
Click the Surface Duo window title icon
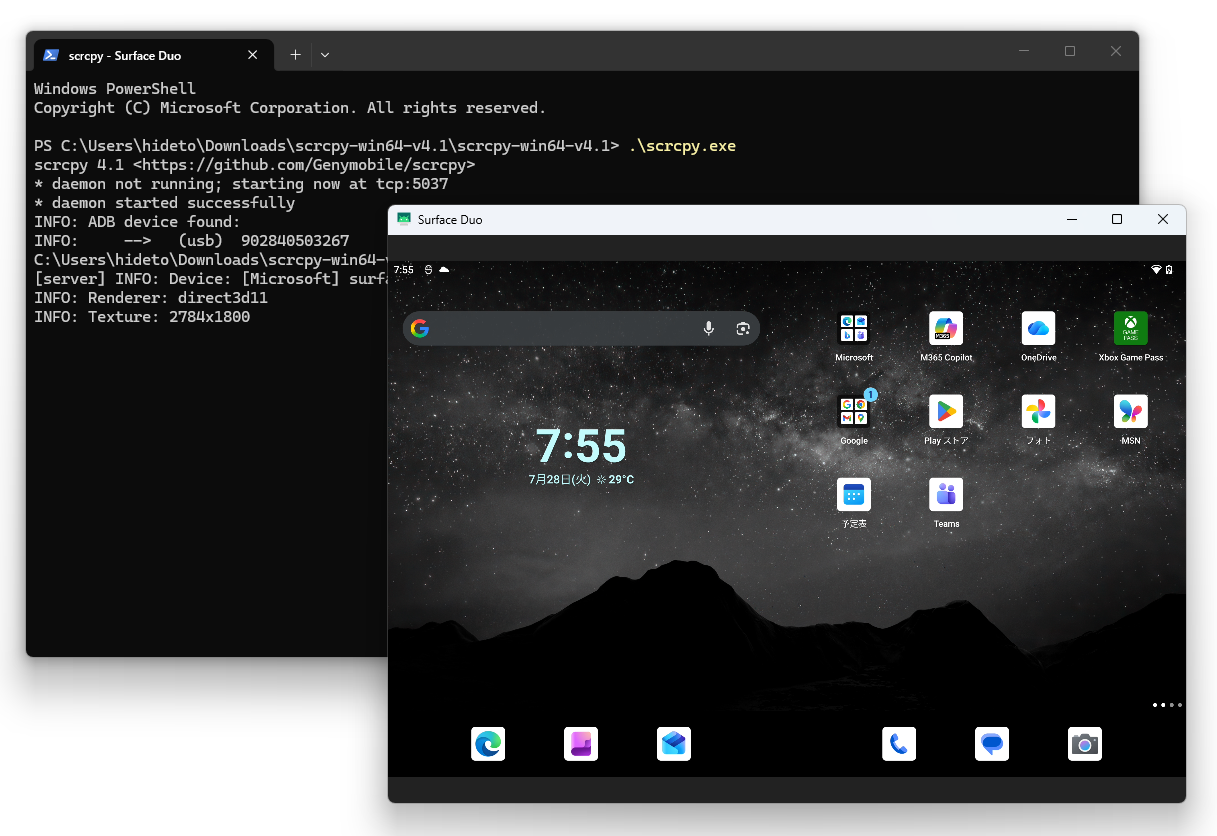[404, 219]
